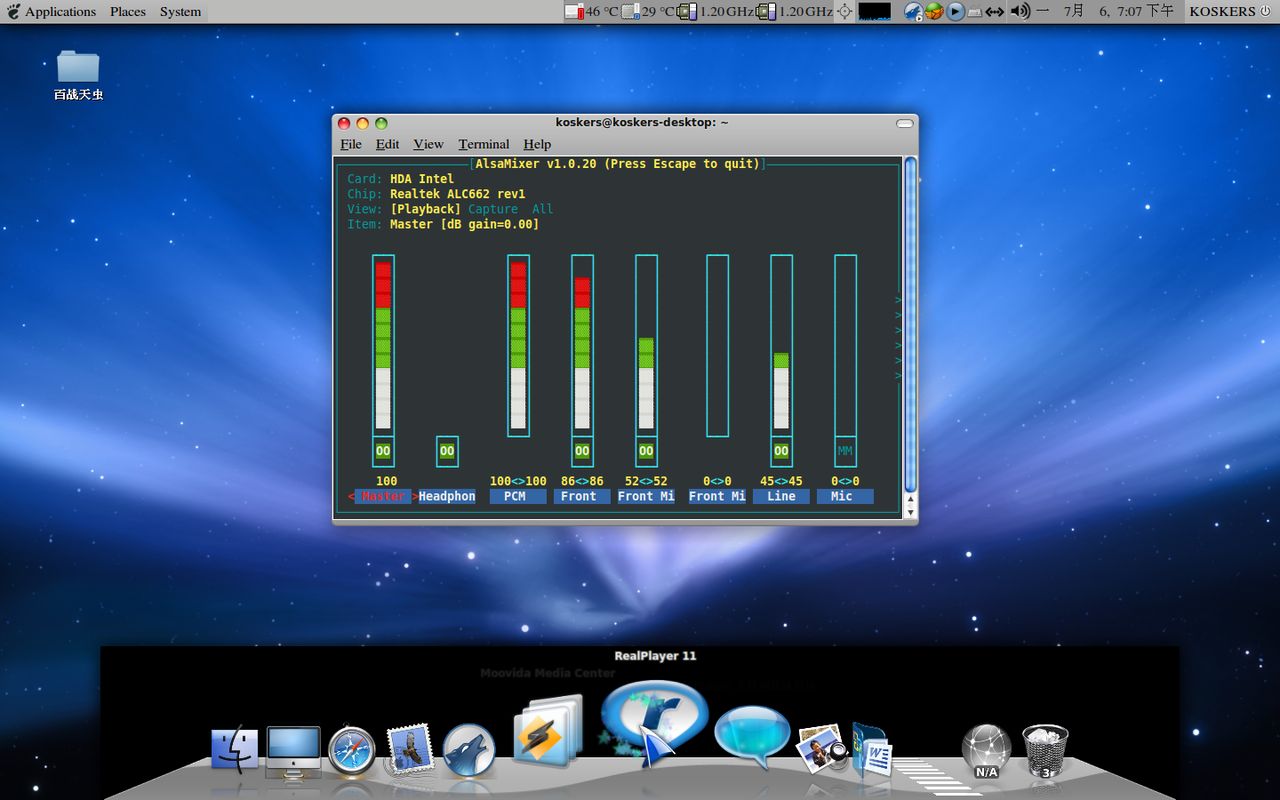
Task: Click the speaker volume icon in top panel
Action: click(1019, 11)
